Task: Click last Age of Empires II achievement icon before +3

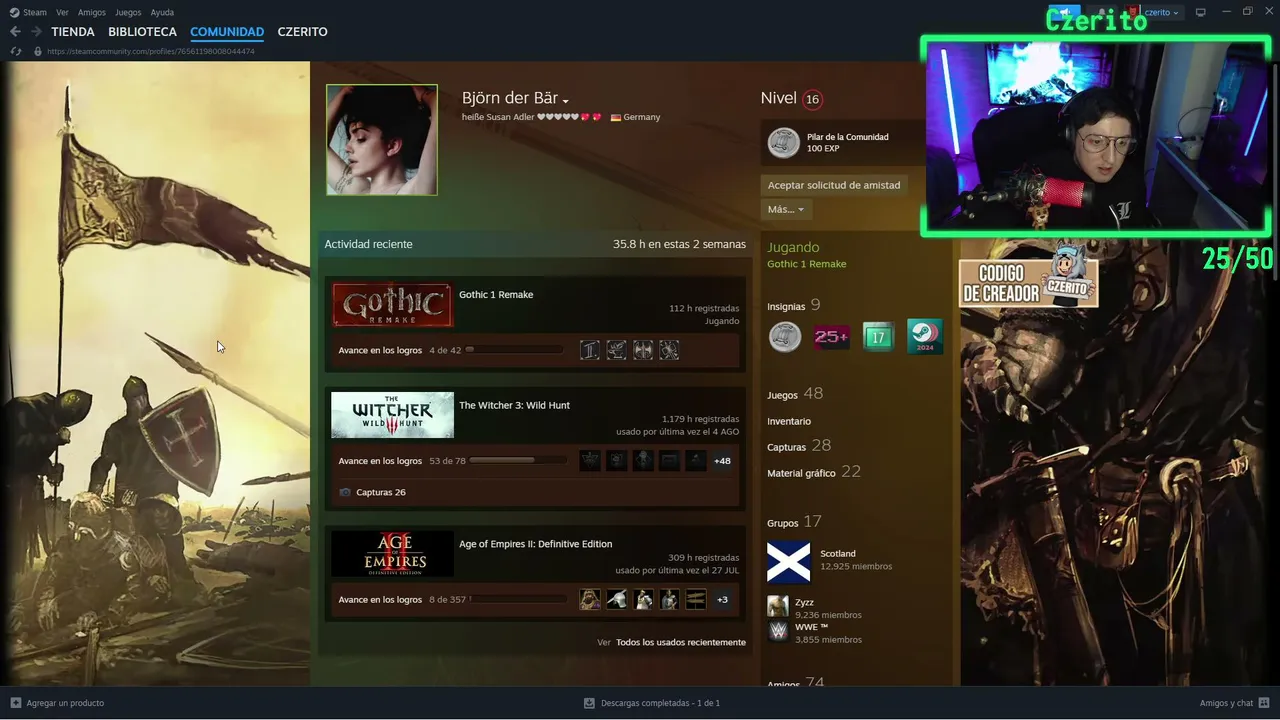Action: pyautogui.click(x=696, y=600)
